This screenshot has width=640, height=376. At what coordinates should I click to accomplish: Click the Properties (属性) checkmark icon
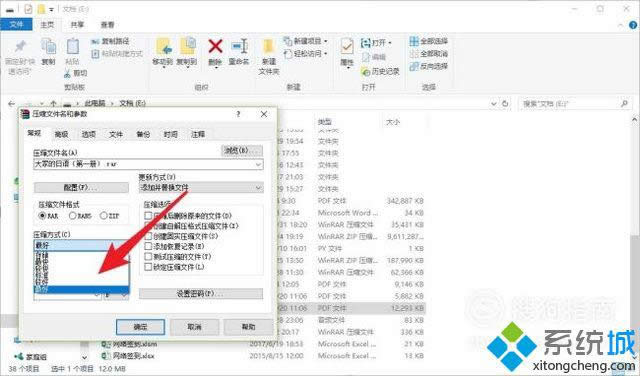[347, 47]
